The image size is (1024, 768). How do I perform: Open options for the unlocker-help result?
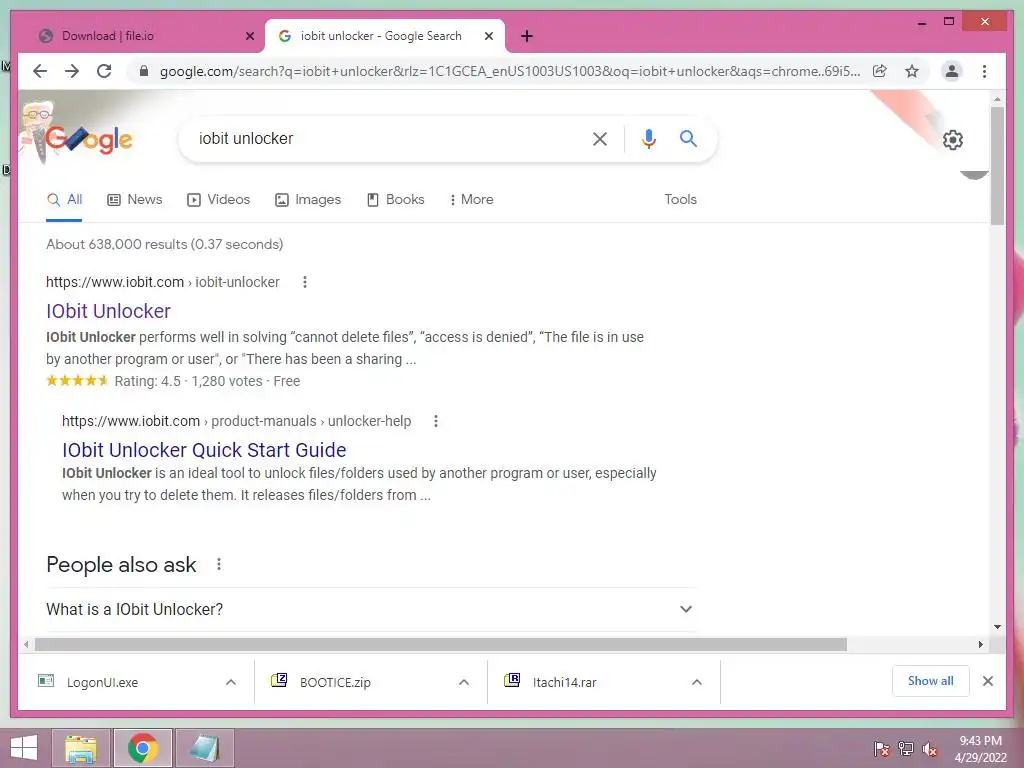[x=436, y=421]
